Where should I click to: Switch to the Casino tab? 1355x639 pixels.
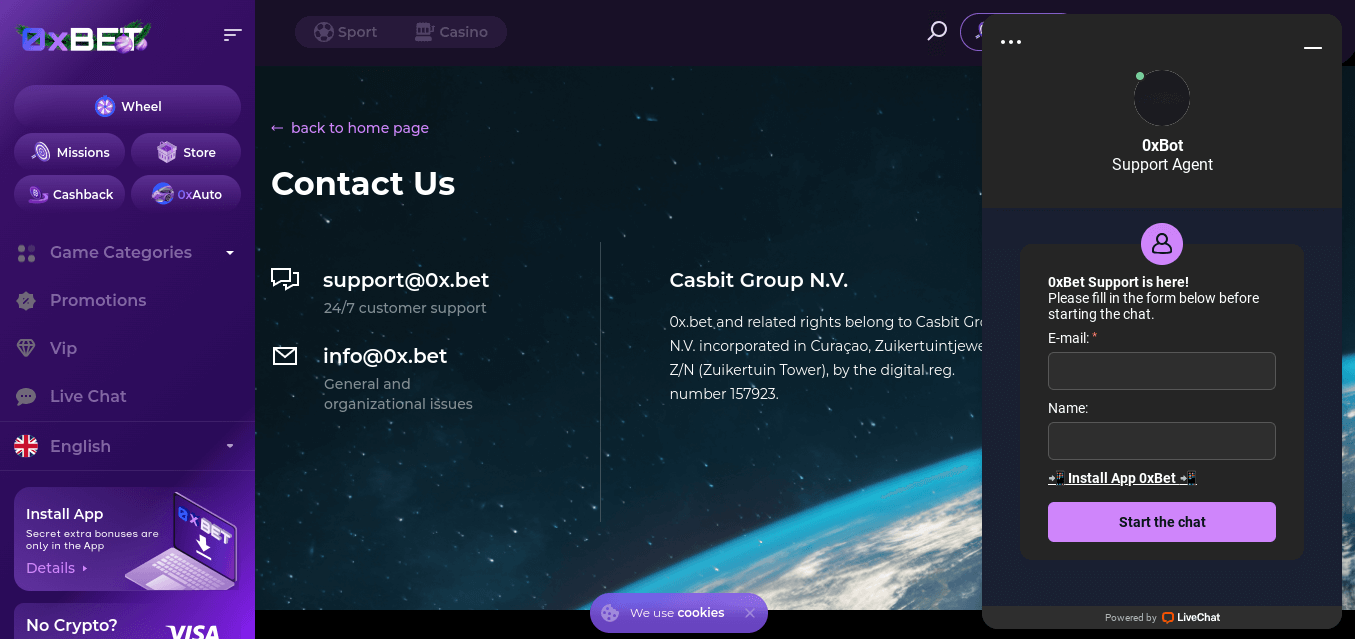pos(452,32)
